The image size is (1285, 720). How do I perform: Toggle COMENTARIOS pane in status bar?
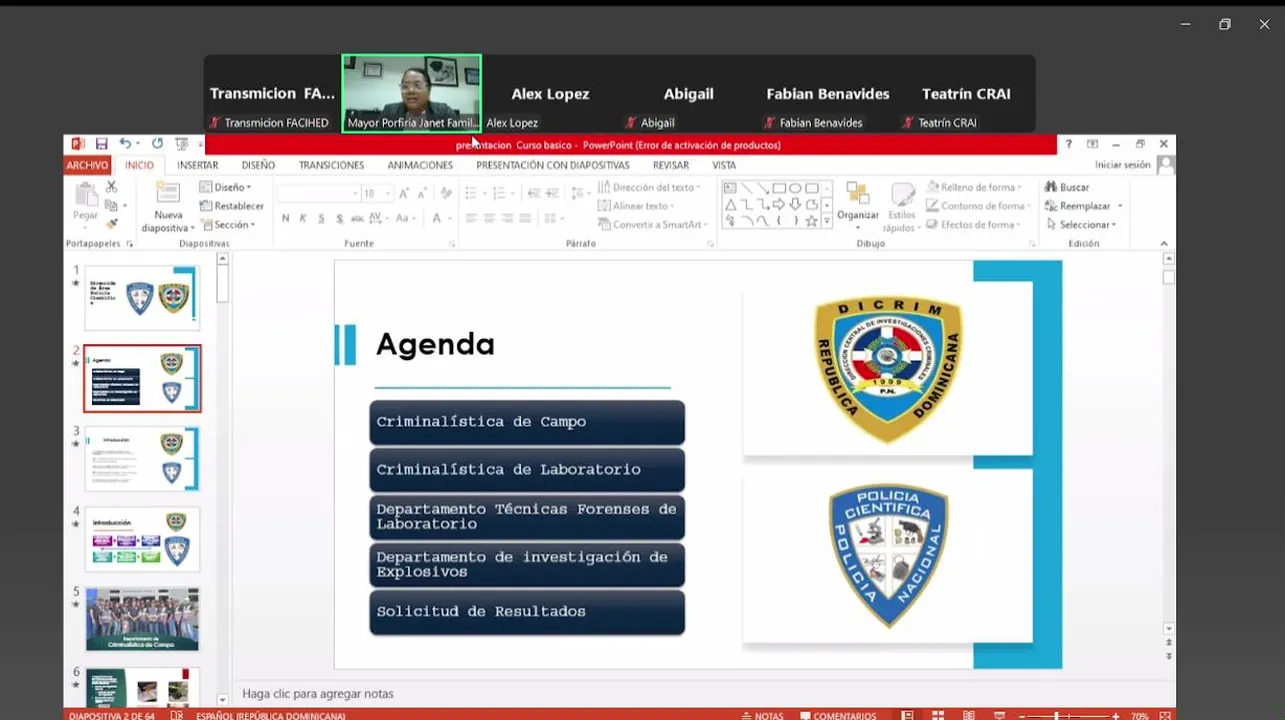pyautogui.click(x=838, y=715)
